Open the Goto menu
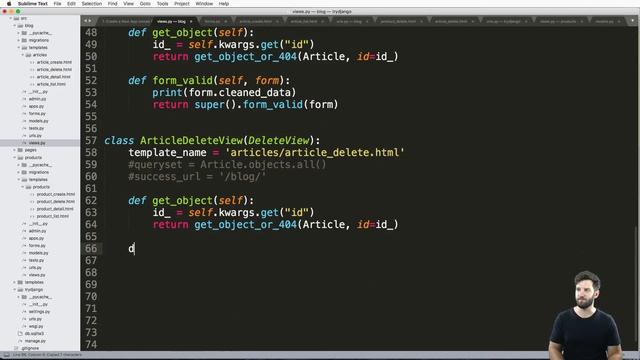 click(x=145, y=3)
